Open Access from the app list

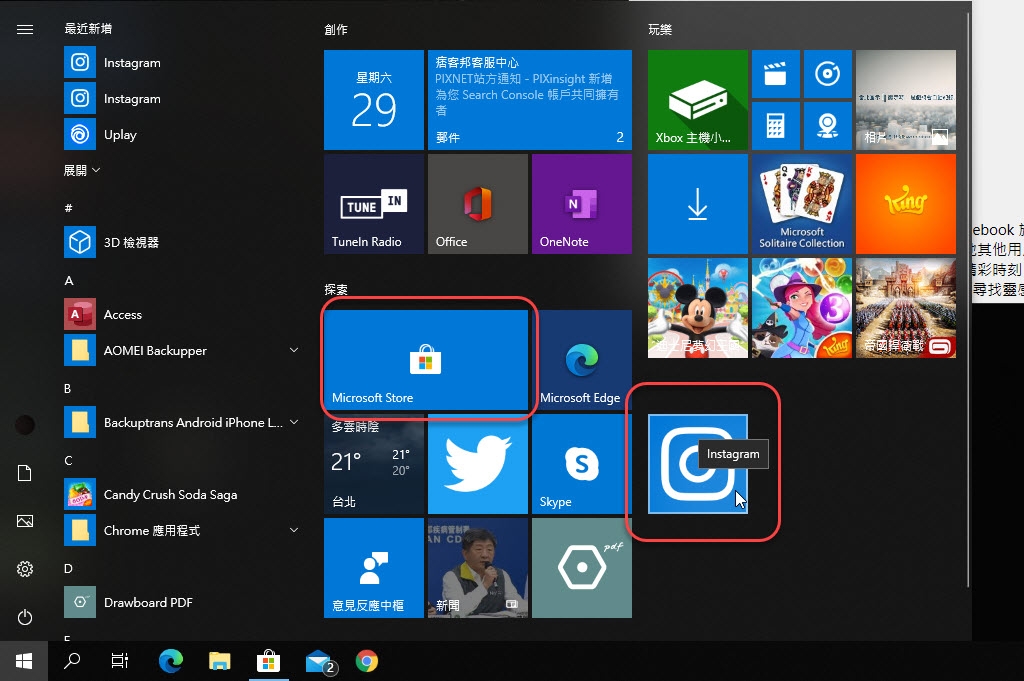point(122,315)
